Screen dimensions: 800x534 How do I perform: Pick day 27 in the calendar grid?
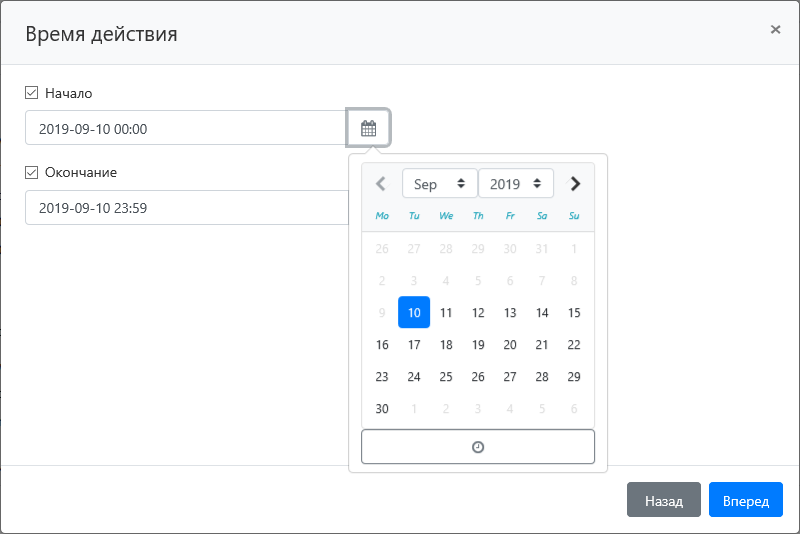pos(510,377)
